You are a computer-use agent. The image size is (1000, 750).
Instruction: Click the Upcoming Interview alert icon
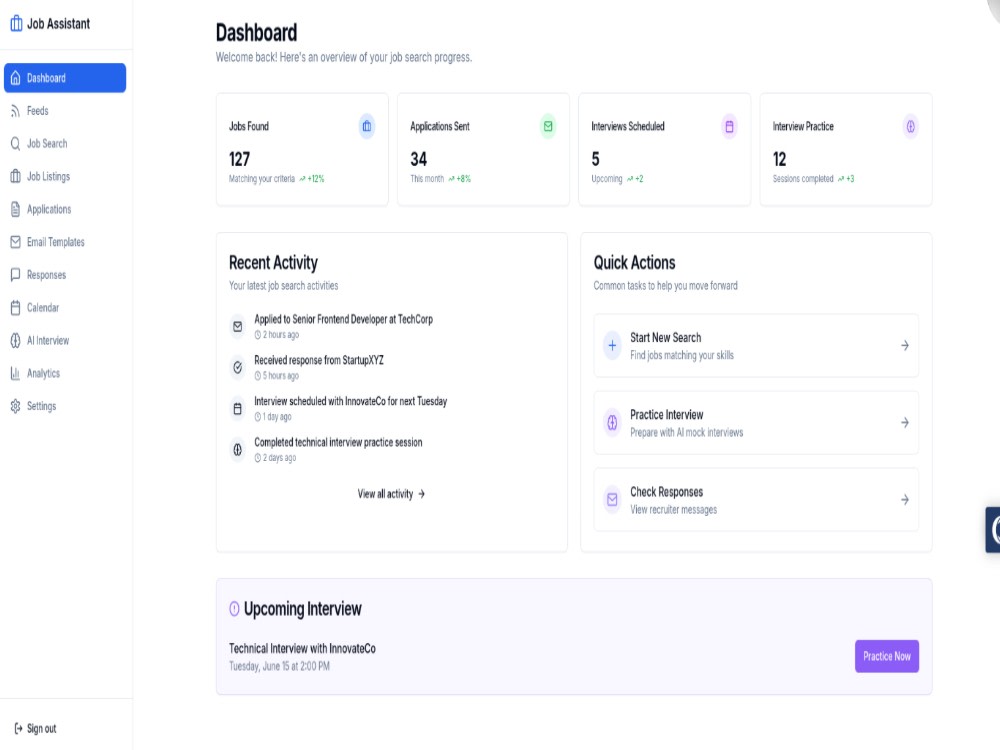[234, 609]
